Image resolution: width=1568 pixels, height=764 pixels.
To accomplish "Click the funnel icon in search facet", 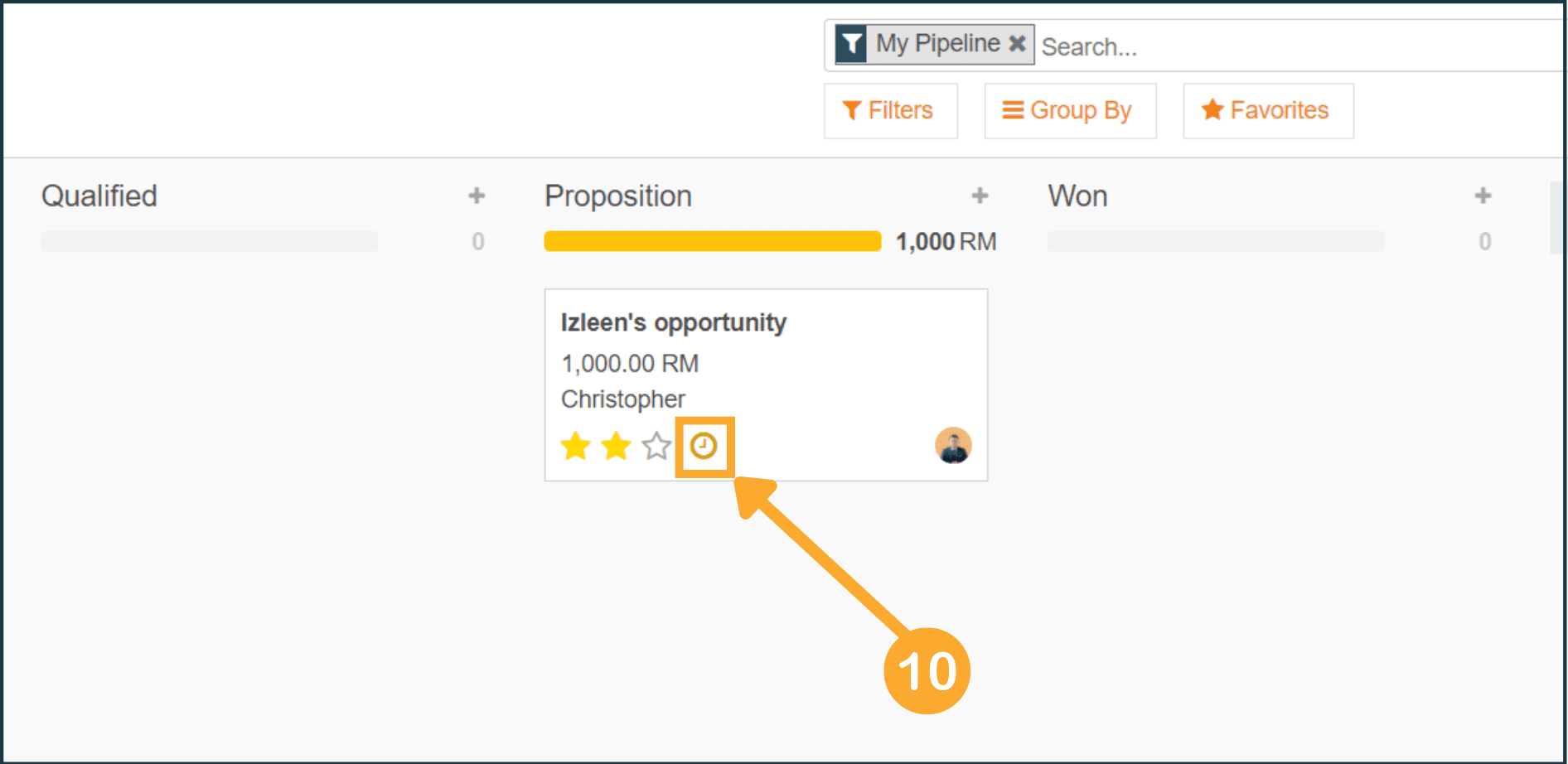I will click(851, 44).
